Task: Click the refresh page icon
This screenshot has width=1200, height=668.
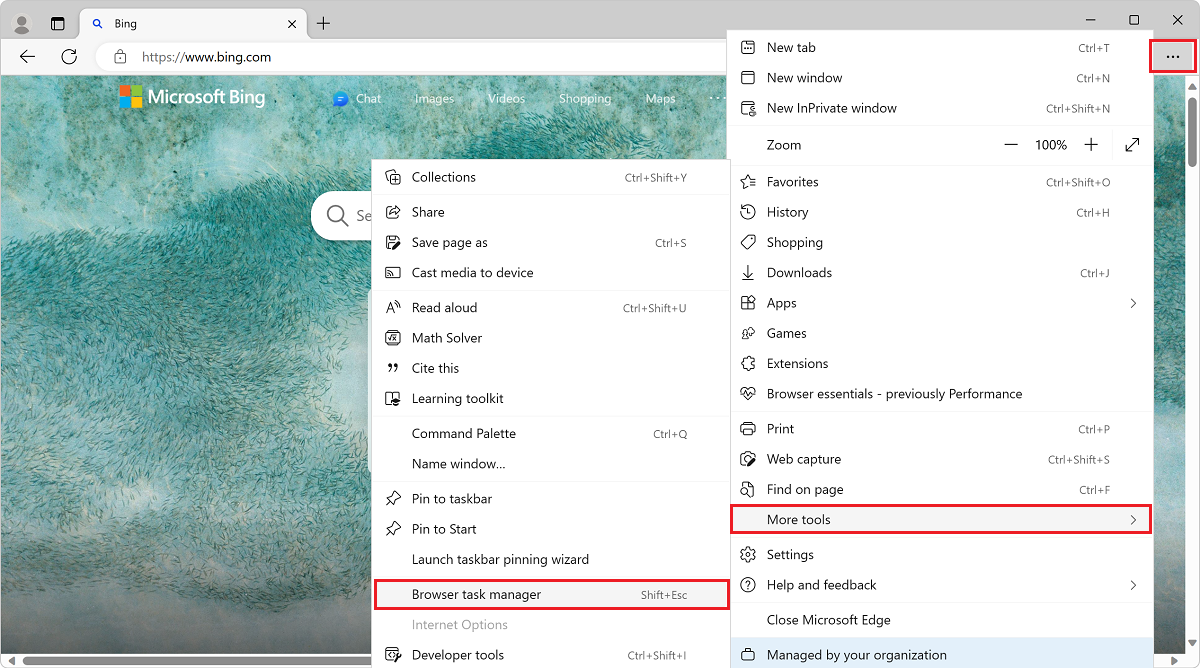Action: [x=69, y=57]
